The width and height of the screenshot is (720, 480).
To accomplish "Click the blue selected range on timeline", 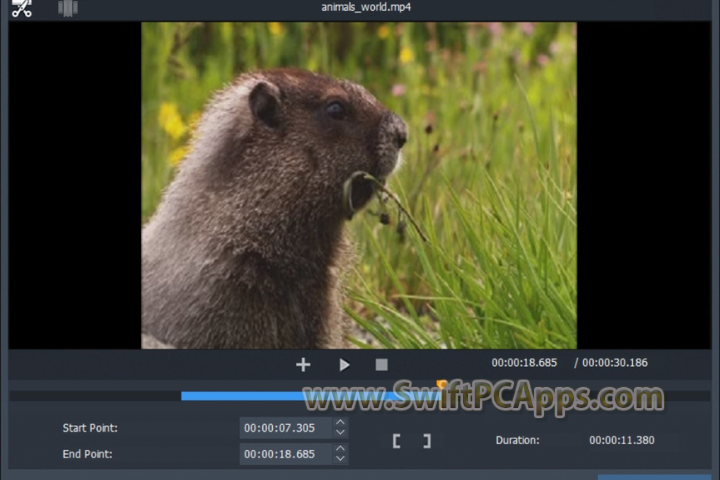I will (311, 396).
